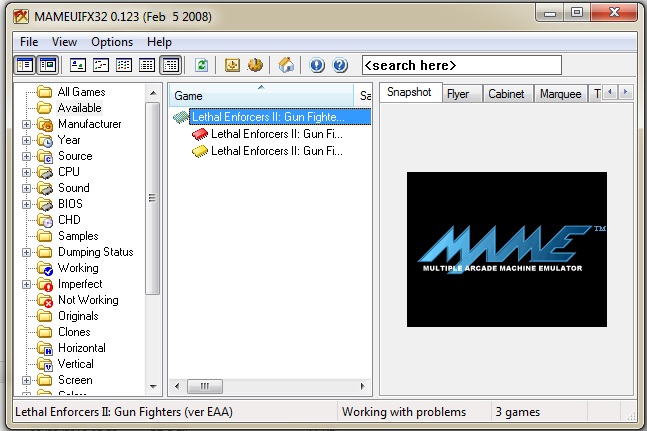This screenshot has height=431, width=647.
Task: Click the Source folder icon
Action: click(45, 156)
